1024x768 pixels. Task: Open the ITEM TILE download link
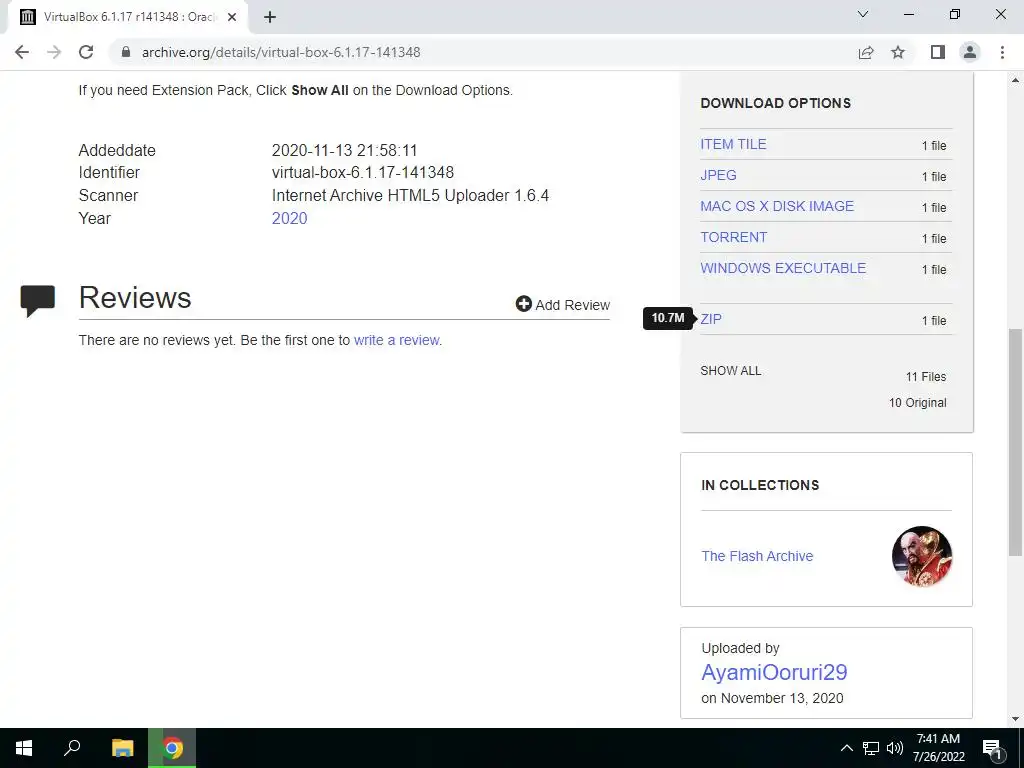tap(733, 144)
